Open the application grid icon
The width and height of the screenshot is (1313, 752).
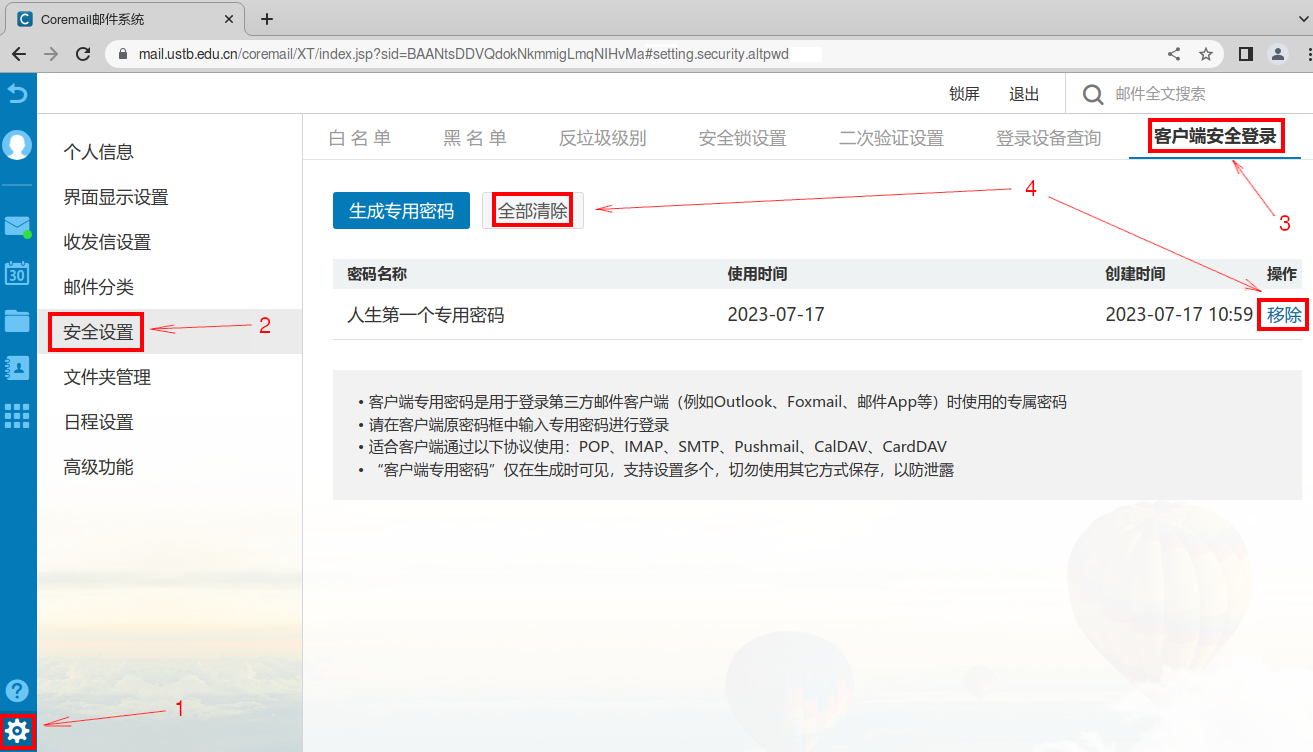[x=18, y=415]
